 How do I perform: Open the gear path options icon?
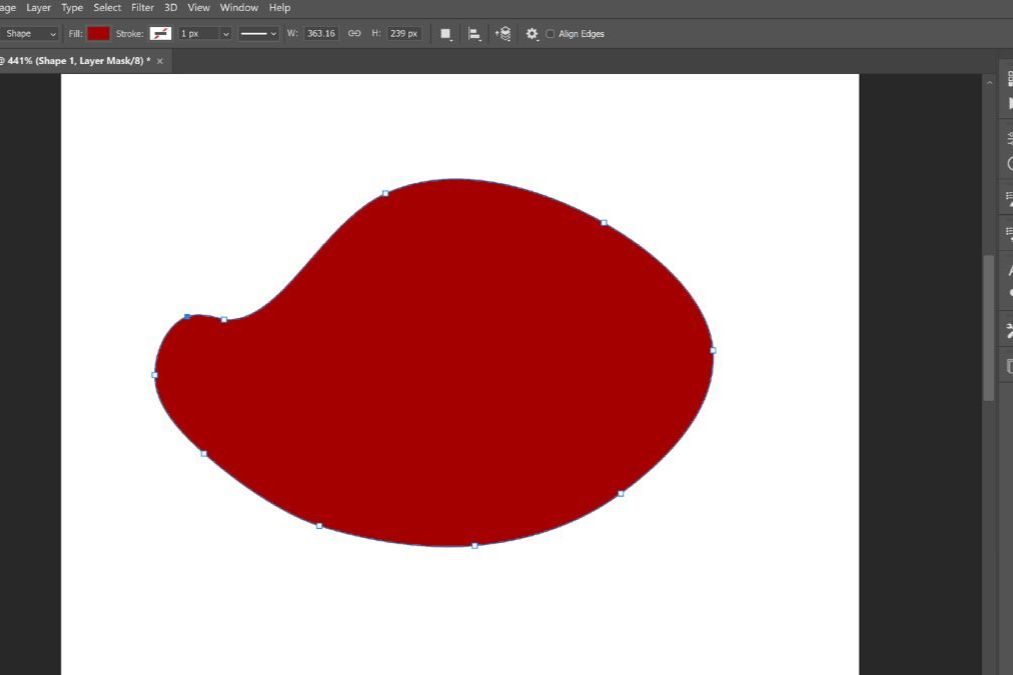tap(532, 34)
